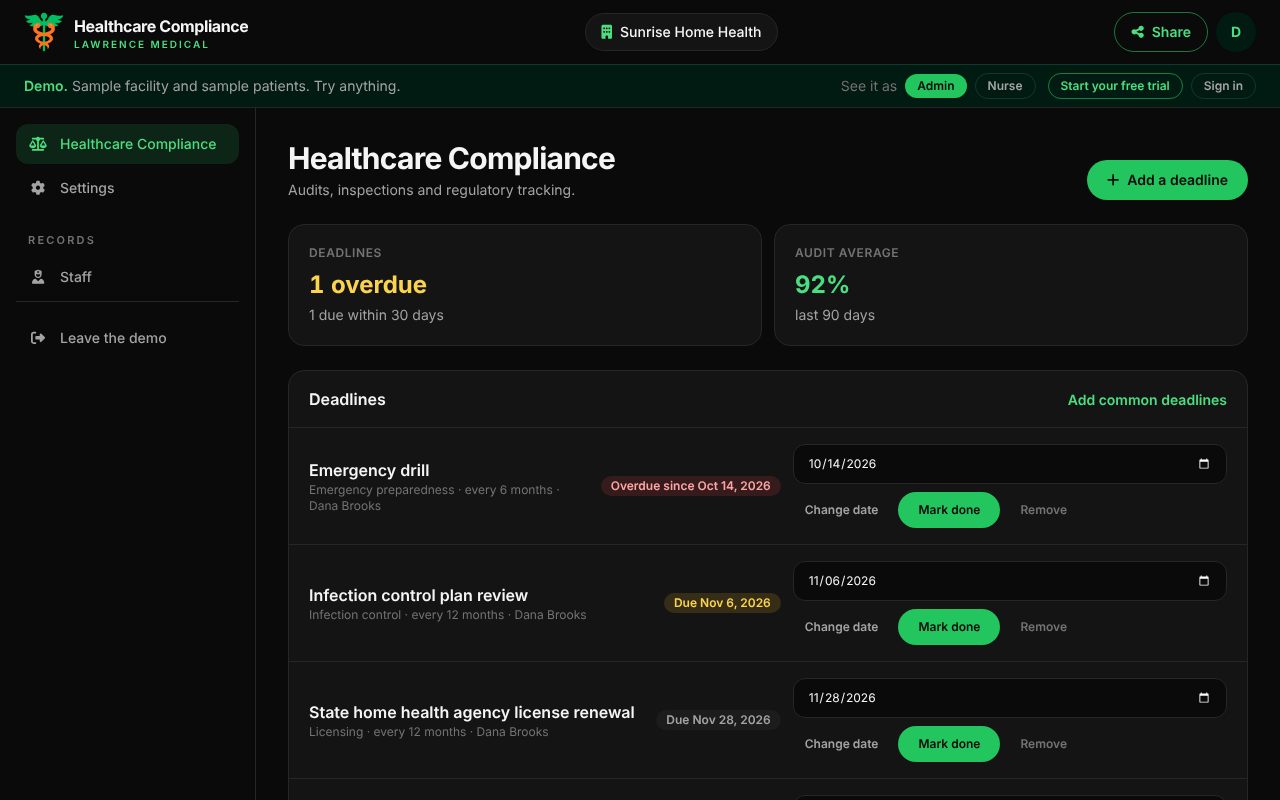1280x800 pixels.
Task: Mark Infection control plan review done
Action: pyautogui.click(x=949, y=627)
